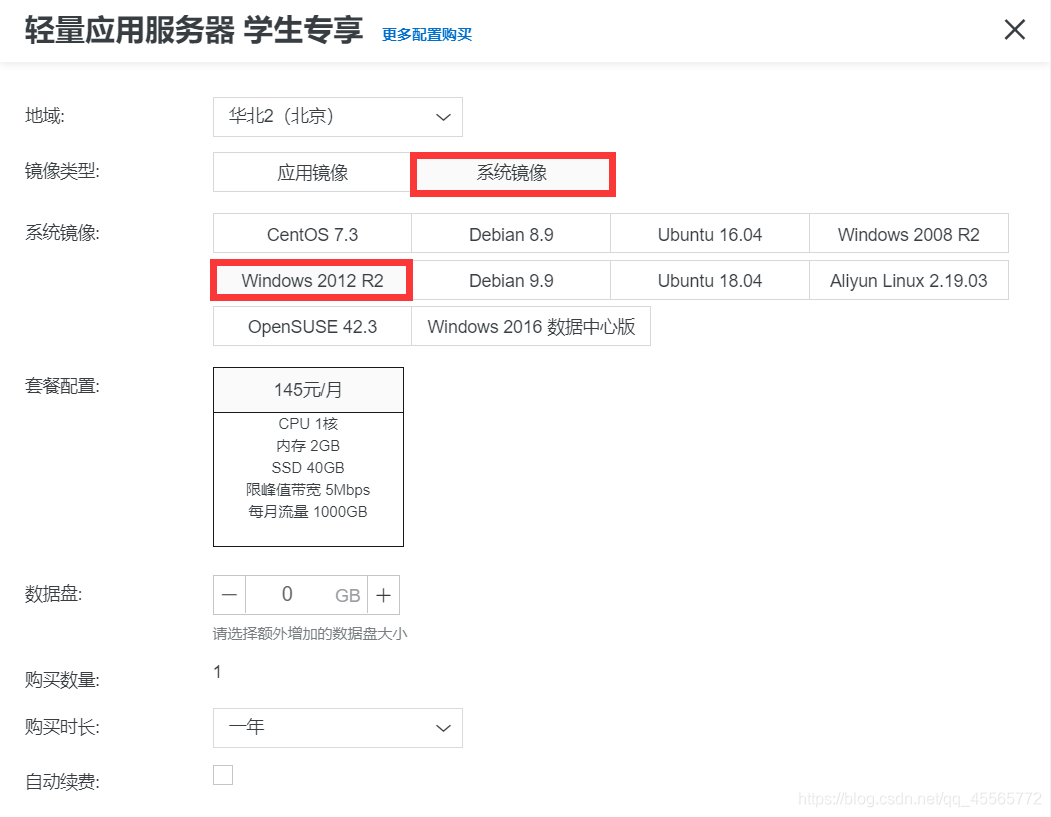
Task: Increase data disk size with plus button
Action: (x=383, y=594)
